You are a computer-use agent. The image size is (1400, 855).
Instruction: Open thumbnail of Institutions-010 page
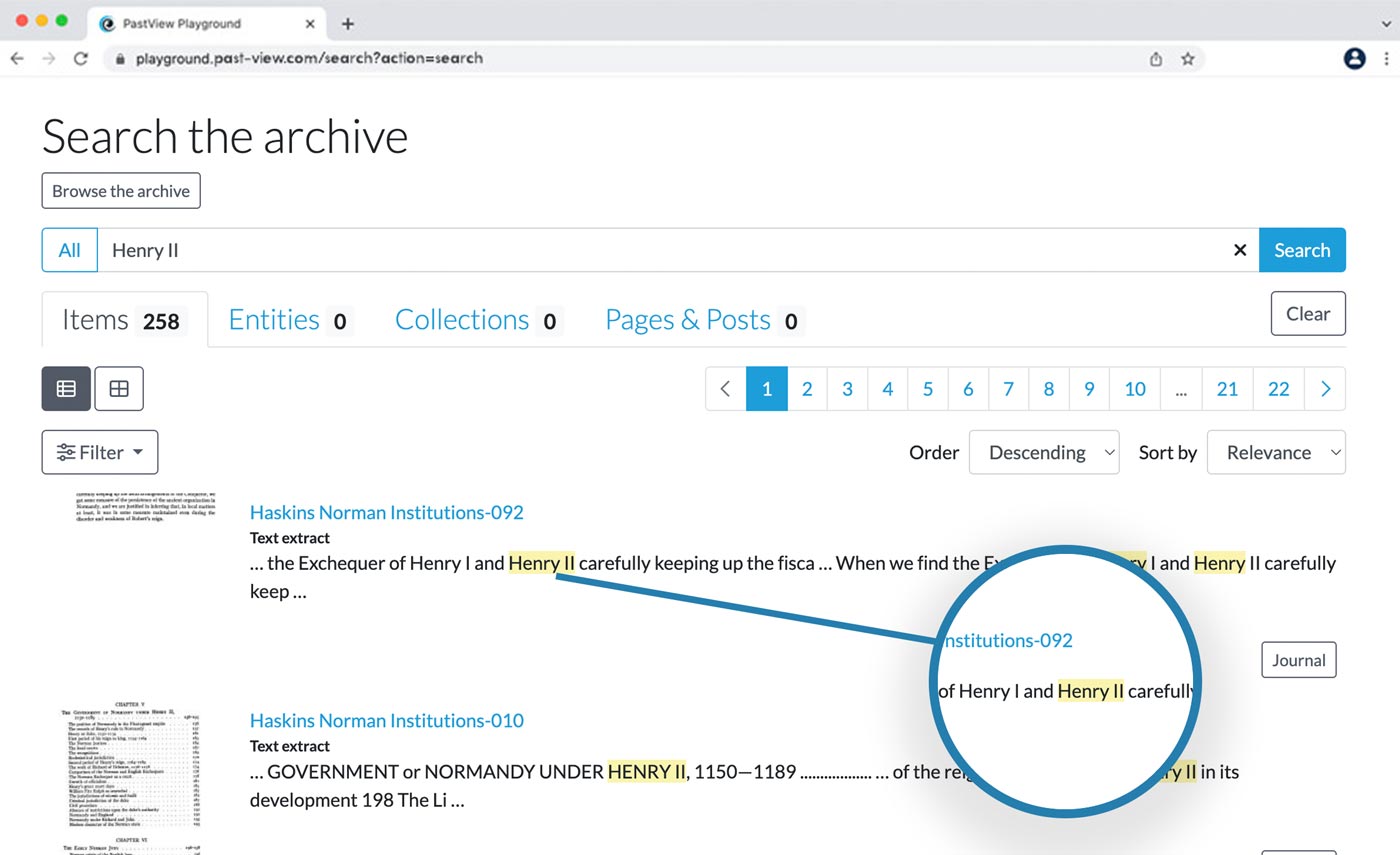(x=130, y=776)
